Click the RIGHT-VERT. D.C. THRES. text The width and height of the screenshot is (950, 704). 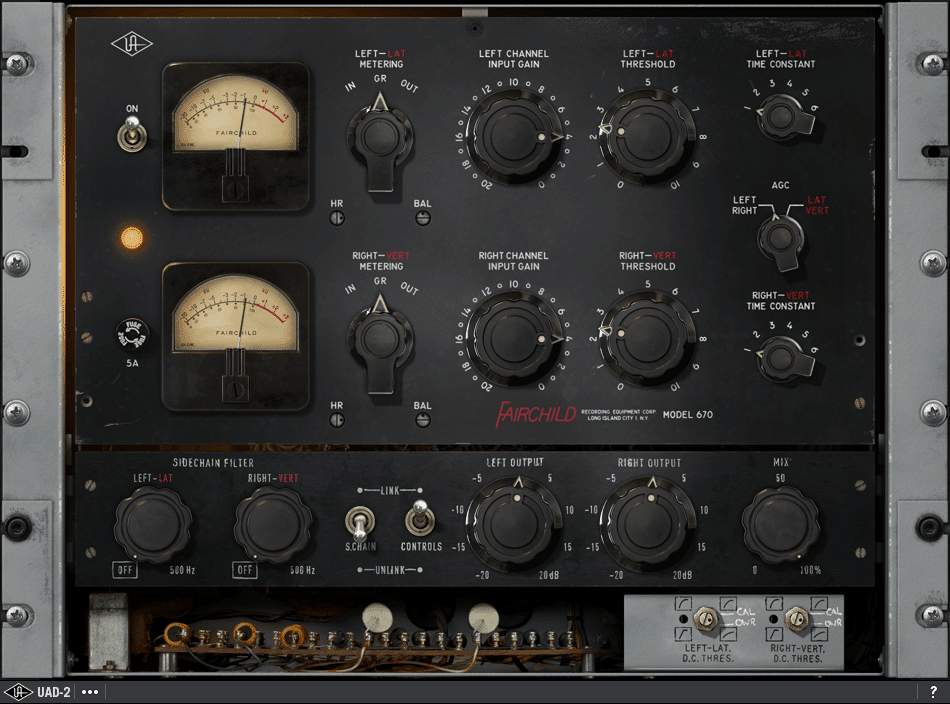pos(797,653)
